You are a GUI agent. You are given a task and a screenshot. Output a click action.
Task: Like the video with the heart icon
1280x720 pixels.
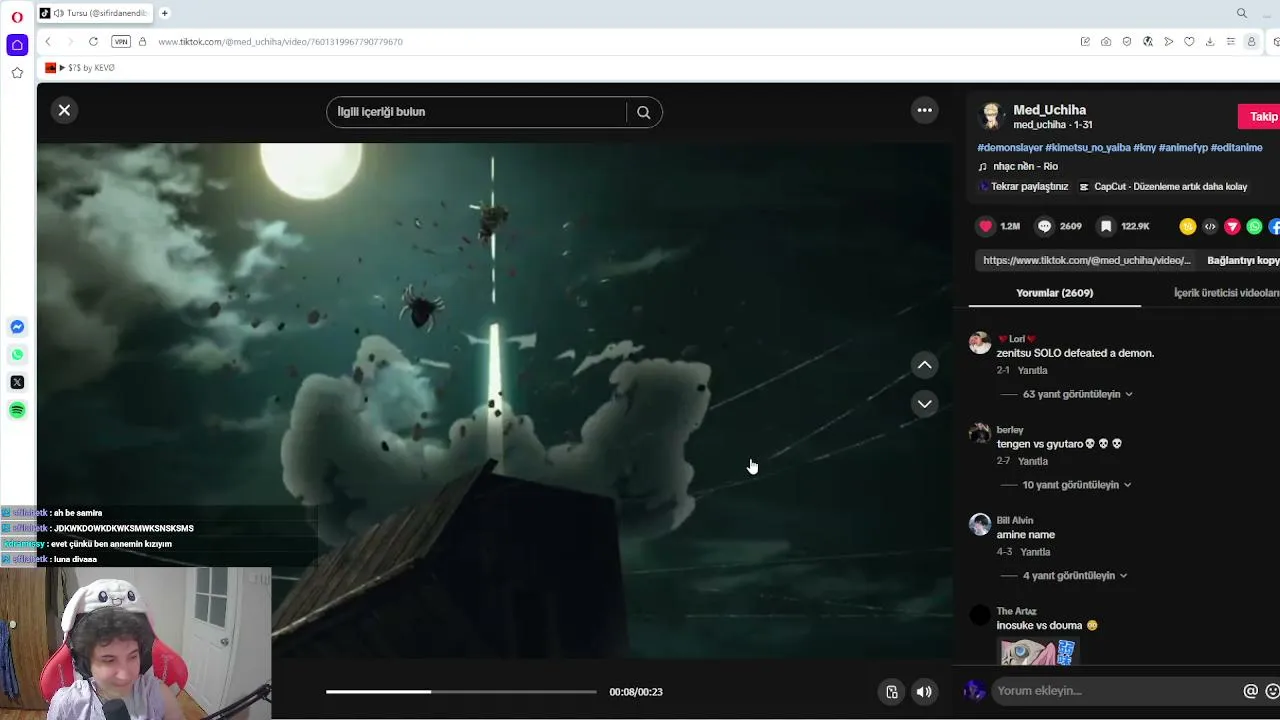coord(986,226)
